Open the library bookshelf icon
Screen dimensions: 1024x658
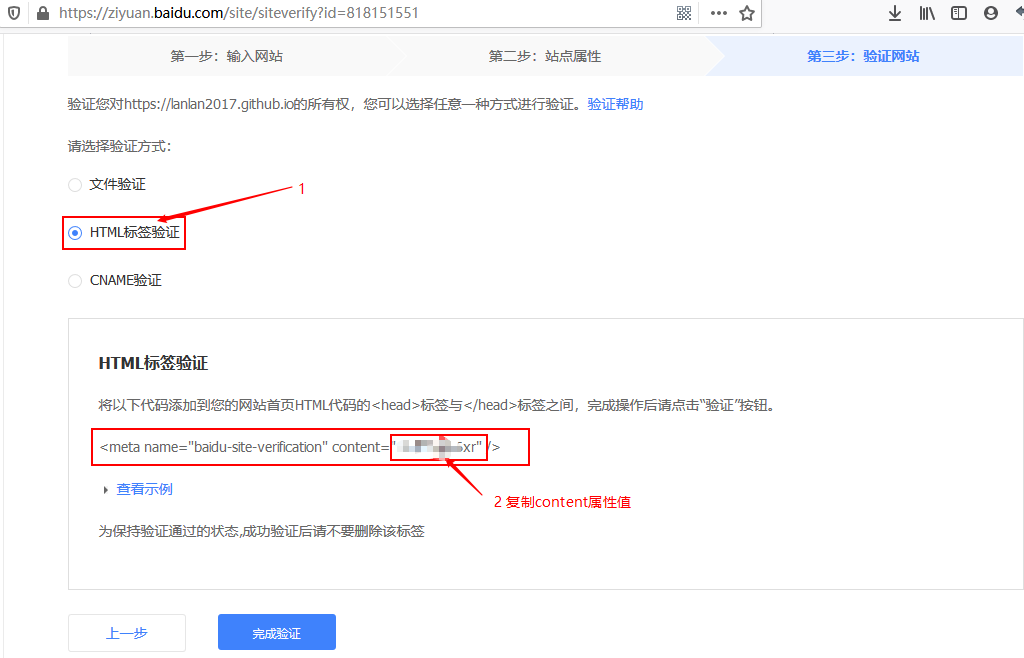coord(927,13)
